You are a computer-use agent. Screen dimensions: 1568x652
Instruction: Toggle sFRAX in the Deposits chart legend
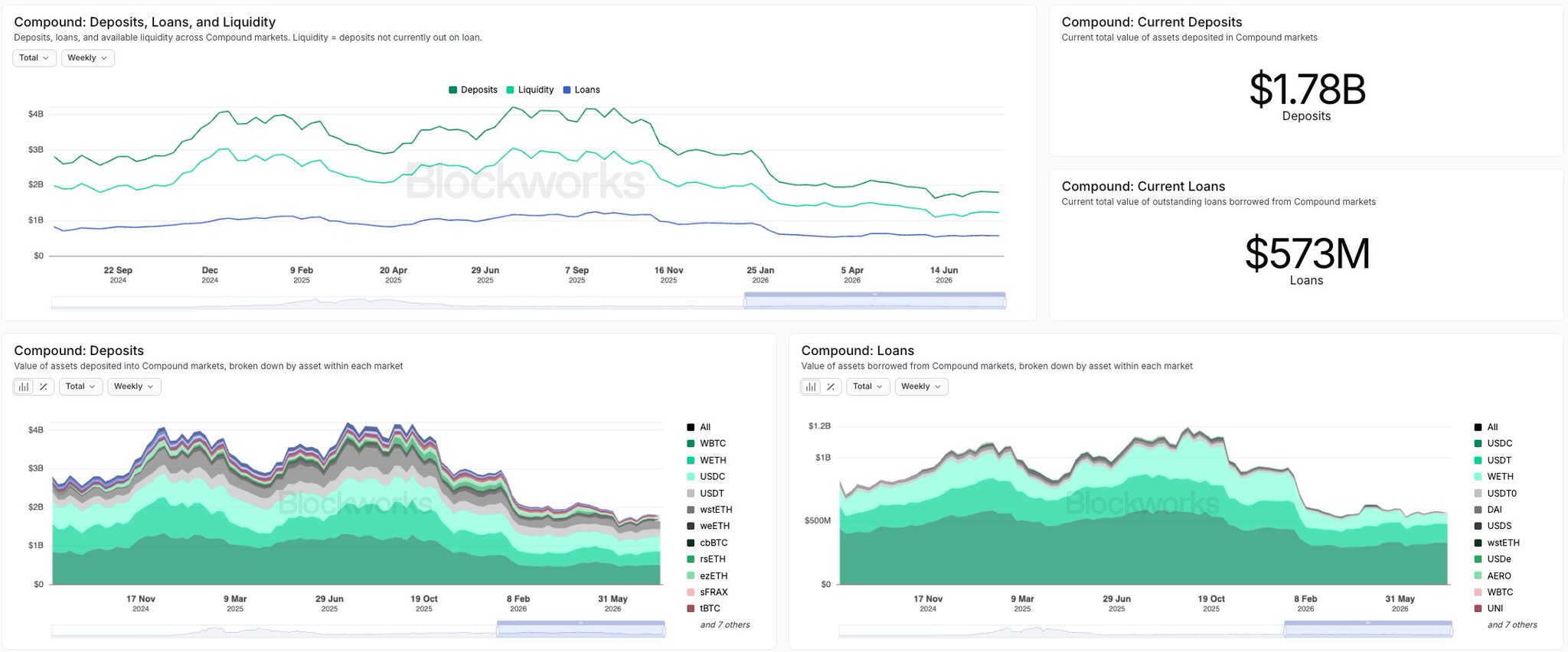707,592
